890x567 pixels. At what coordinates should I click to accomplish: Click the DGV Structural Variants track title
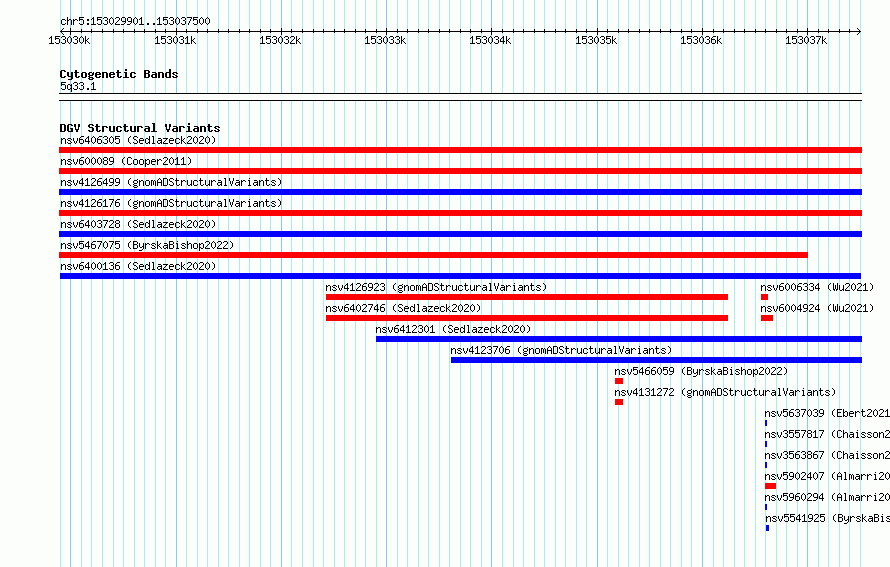(140, 128)
